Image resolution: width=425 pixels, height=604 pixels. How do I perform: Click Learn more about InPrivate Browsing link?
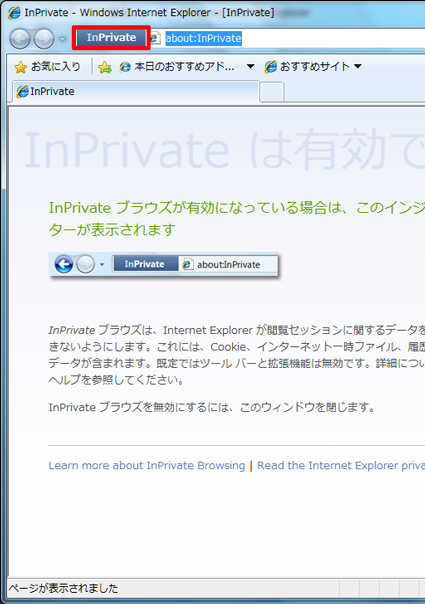click(x=147, y=465)
